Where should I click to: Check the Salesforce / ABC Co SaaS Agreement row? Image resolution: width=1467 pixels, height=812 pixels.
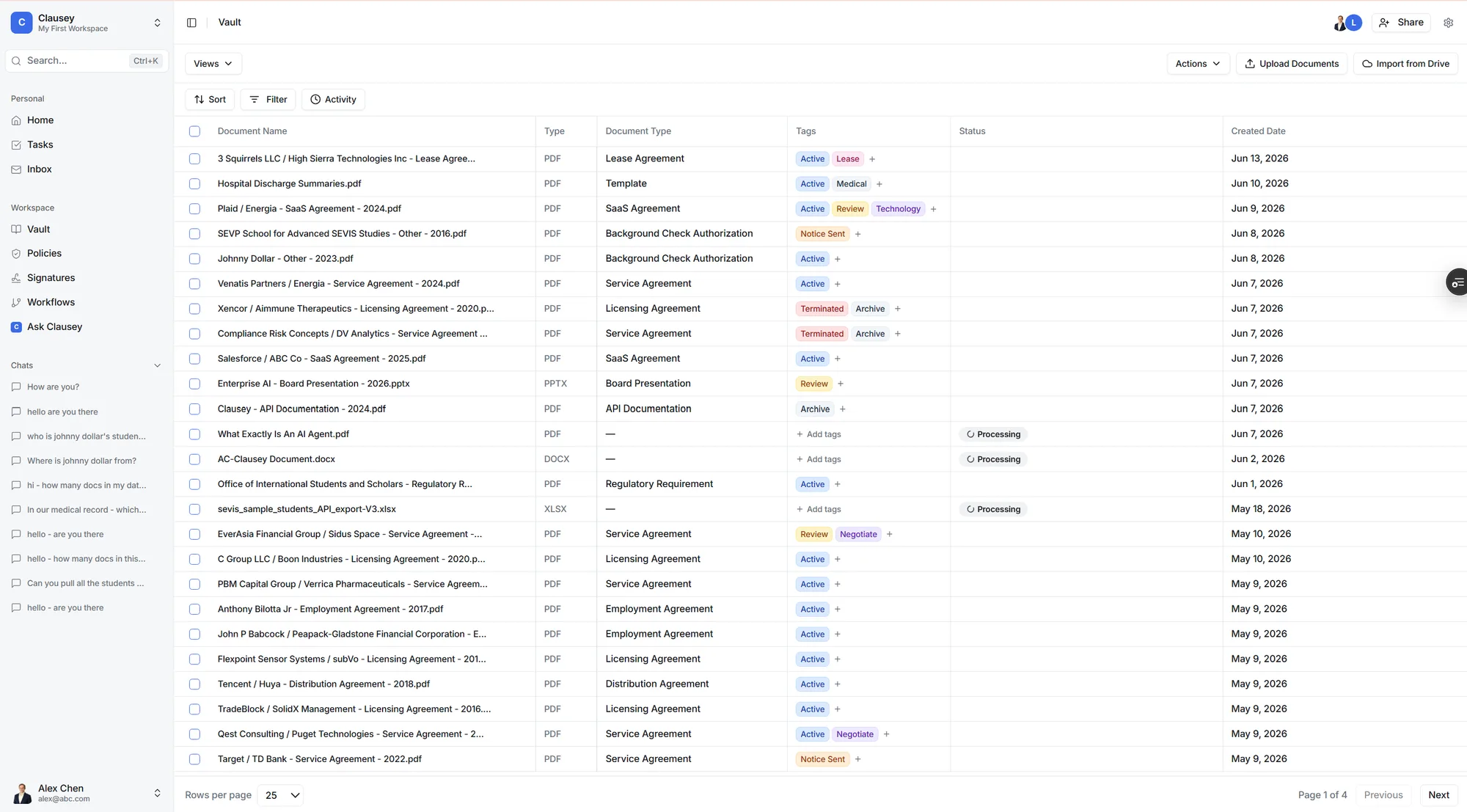[x=194, y=359]
